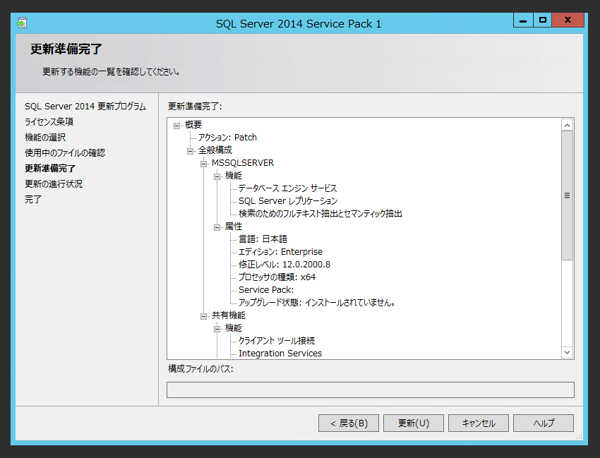The height and width of the screenshot is (458, 600).
Task: Collapse the 全般構成 tree node
Action: (190, 151)
